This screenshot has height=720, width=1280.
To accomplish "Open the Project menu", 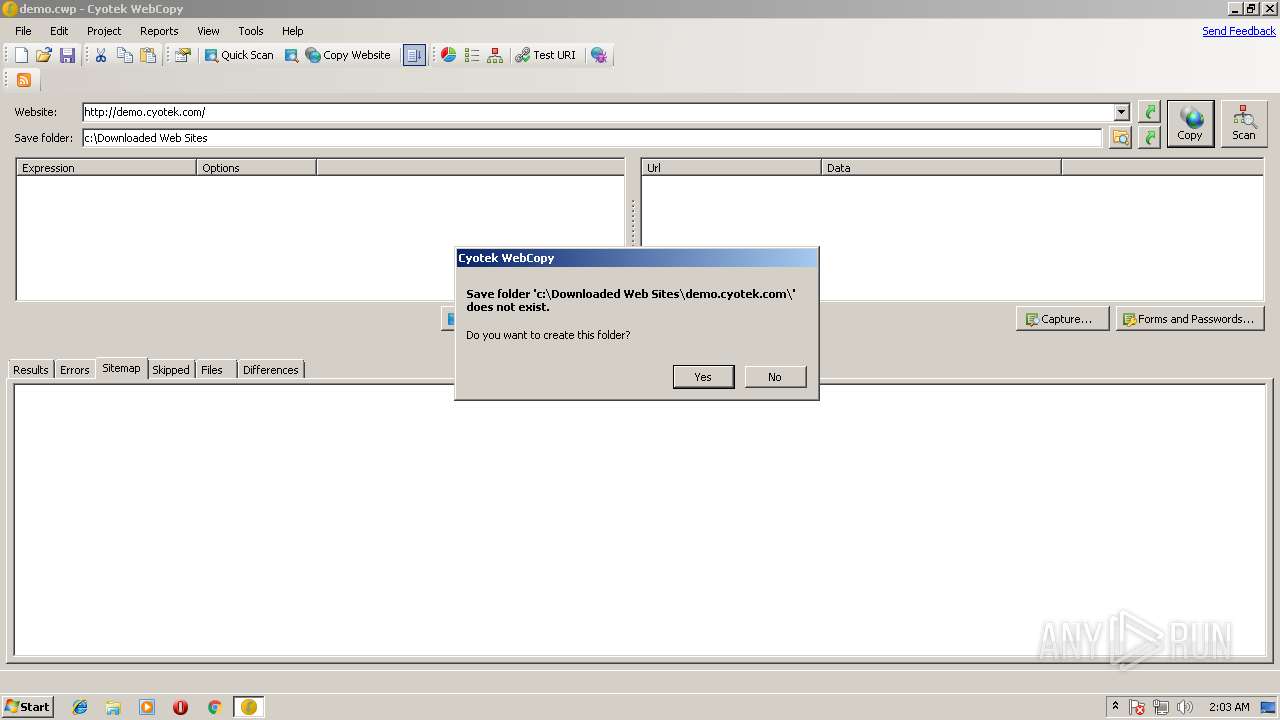I will [x=104, y=31].
